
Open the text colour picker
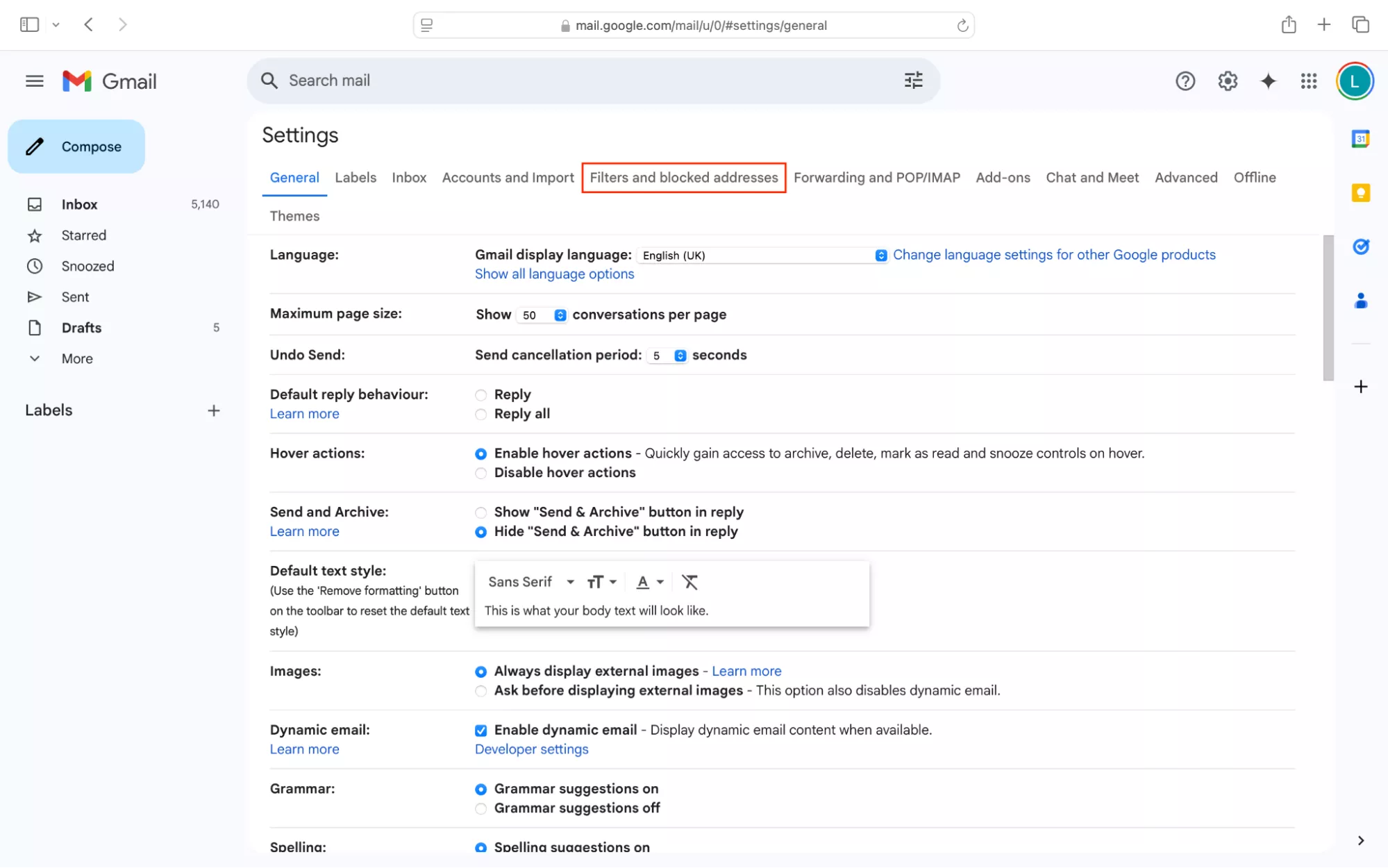tap(650, 582)
